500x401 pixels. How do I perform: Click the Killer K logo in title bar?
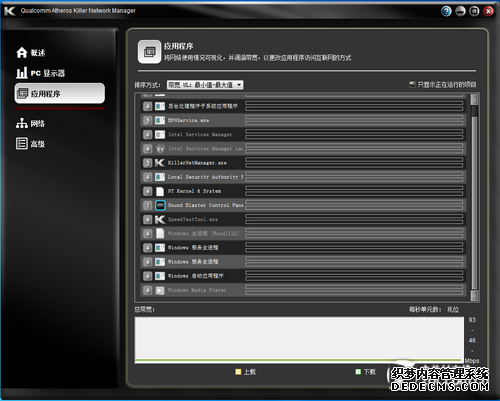pos(10,11)
